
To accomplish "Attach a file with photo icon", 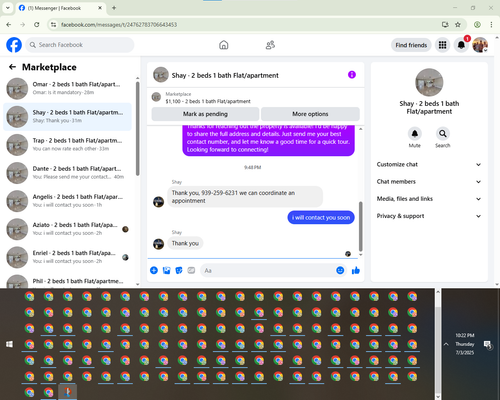I will click(166, 270).
